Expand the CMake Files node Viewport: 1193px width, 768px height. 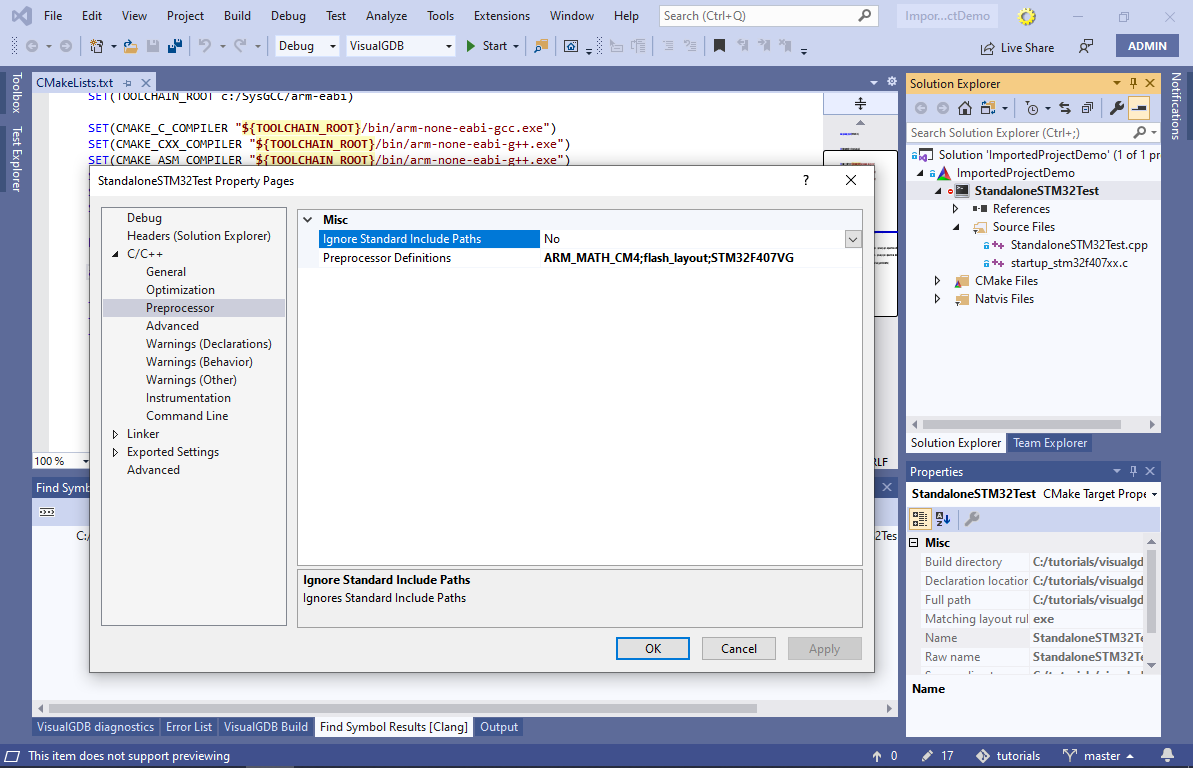coord(937,281)
